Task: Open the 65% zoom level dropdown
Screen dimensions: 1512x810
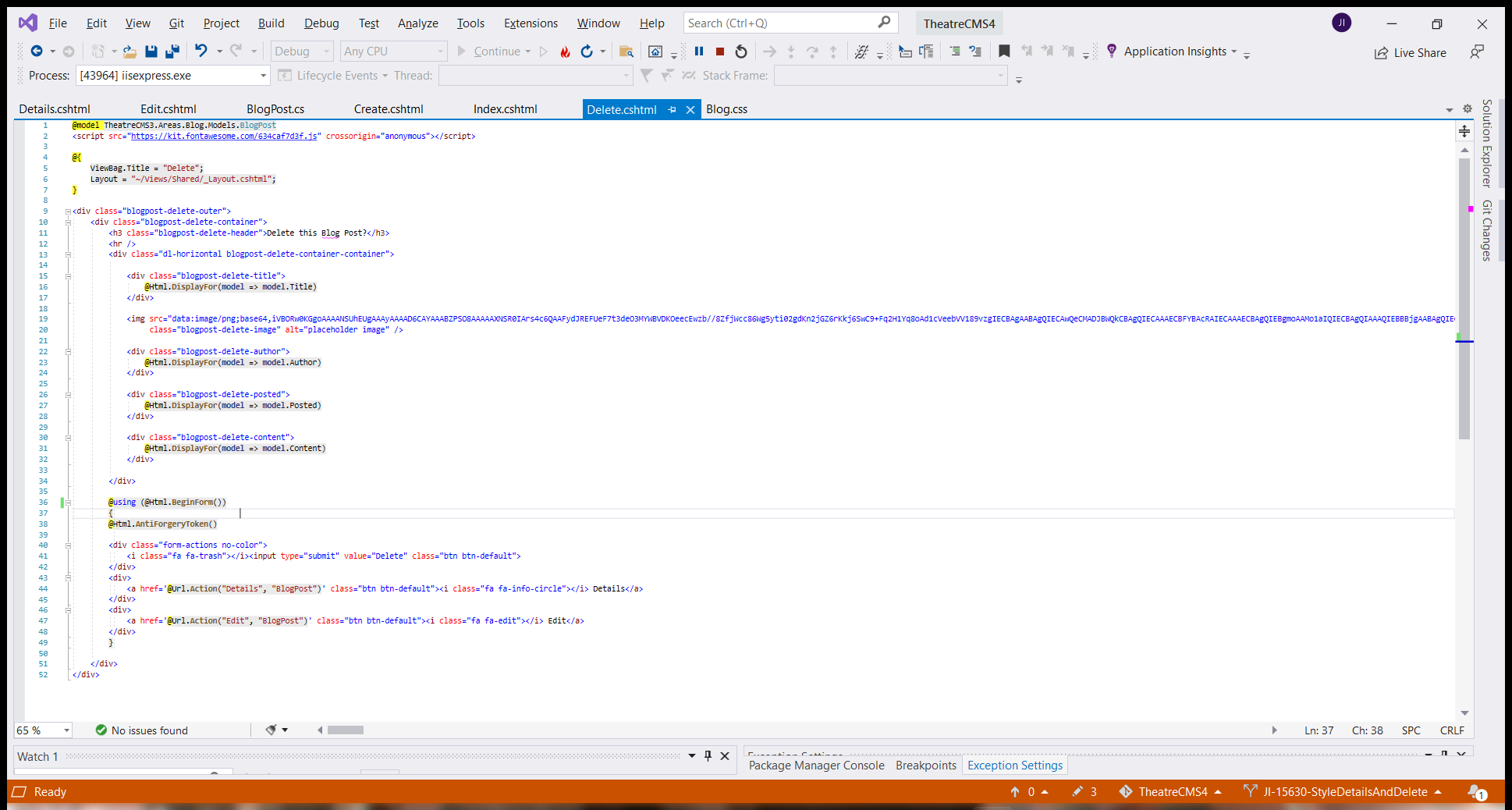Action: pos(66,730)
